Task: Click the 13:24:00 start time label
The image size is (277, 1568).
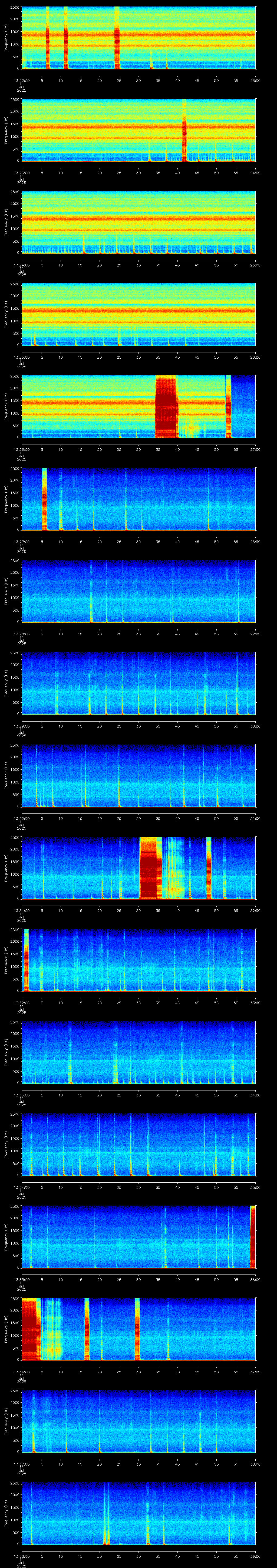Action: (21, 265)
